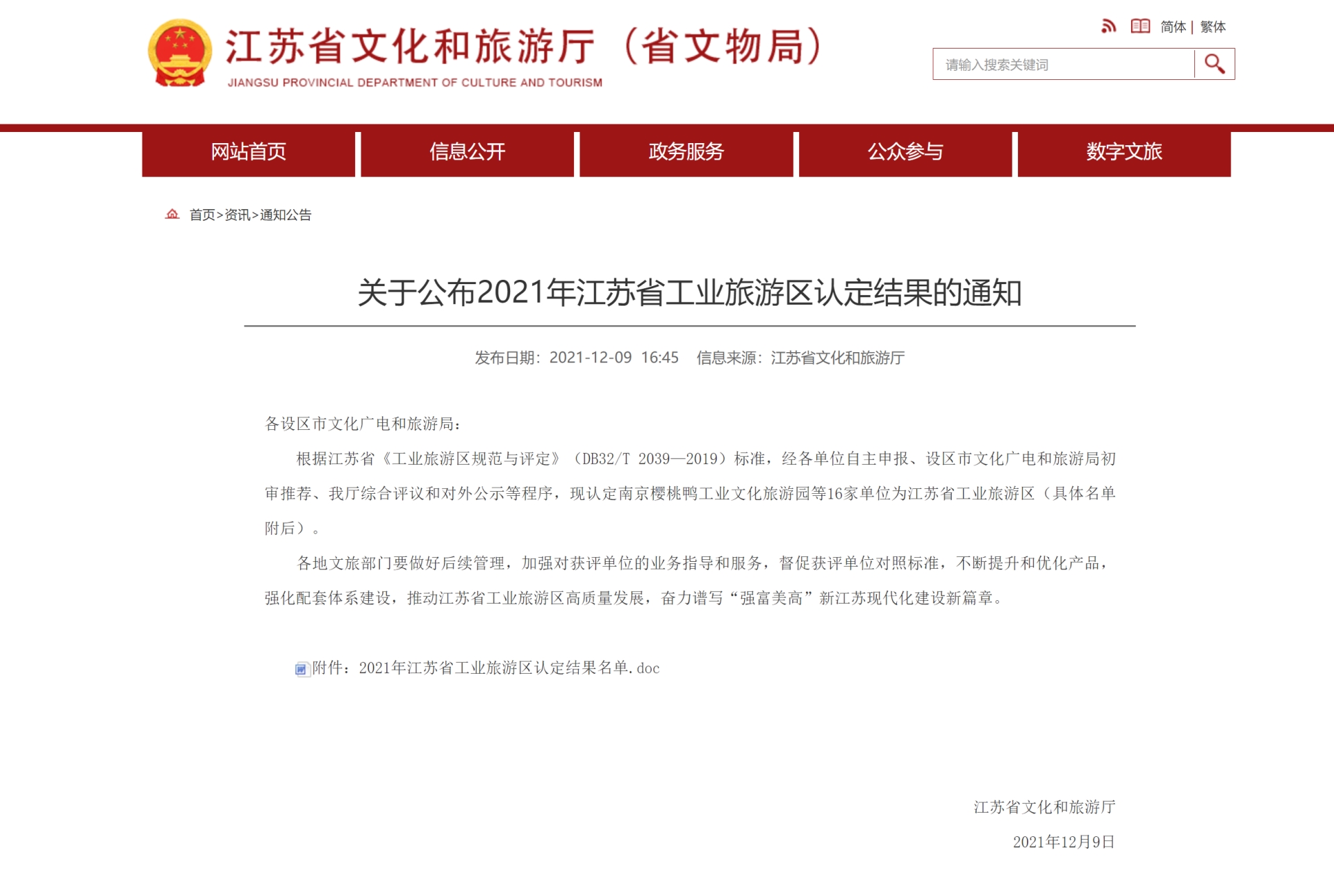Click the magnifier icon to search

pyautogui.click(x=1213, y=64)
